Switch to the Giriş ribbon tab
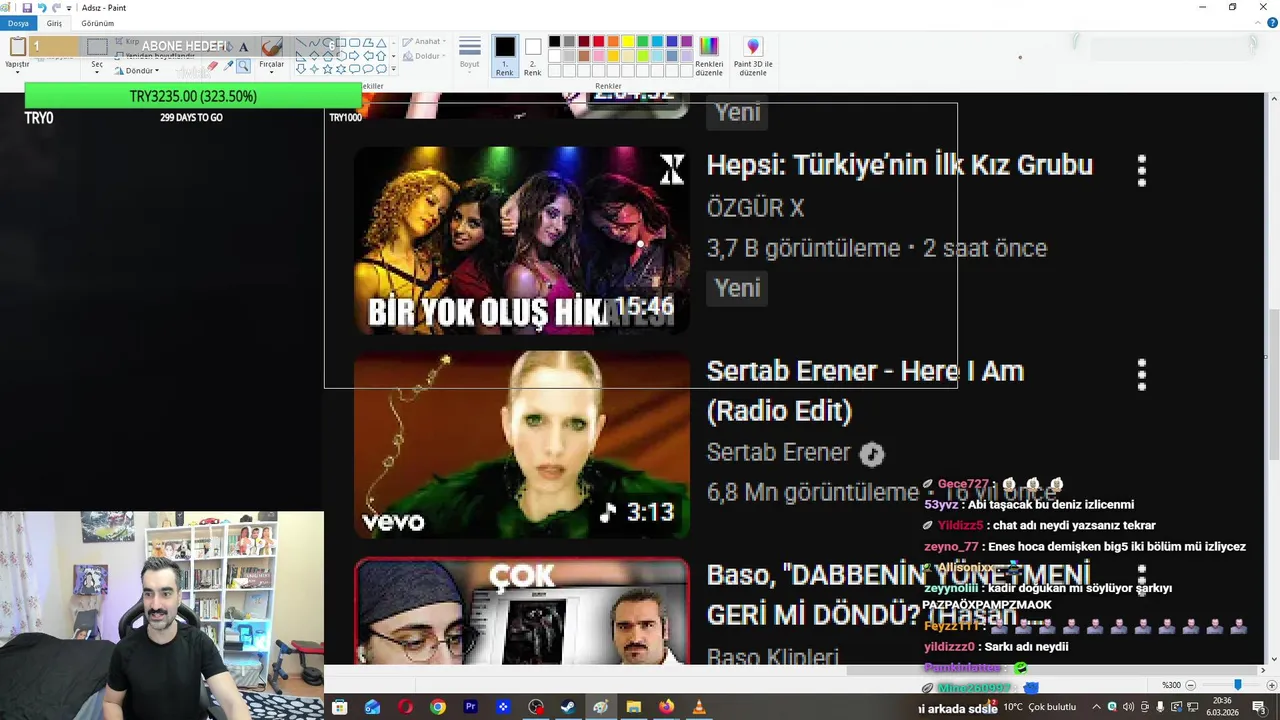The height and width of the screenshot is (720, 1280). [x=54, y=23]
